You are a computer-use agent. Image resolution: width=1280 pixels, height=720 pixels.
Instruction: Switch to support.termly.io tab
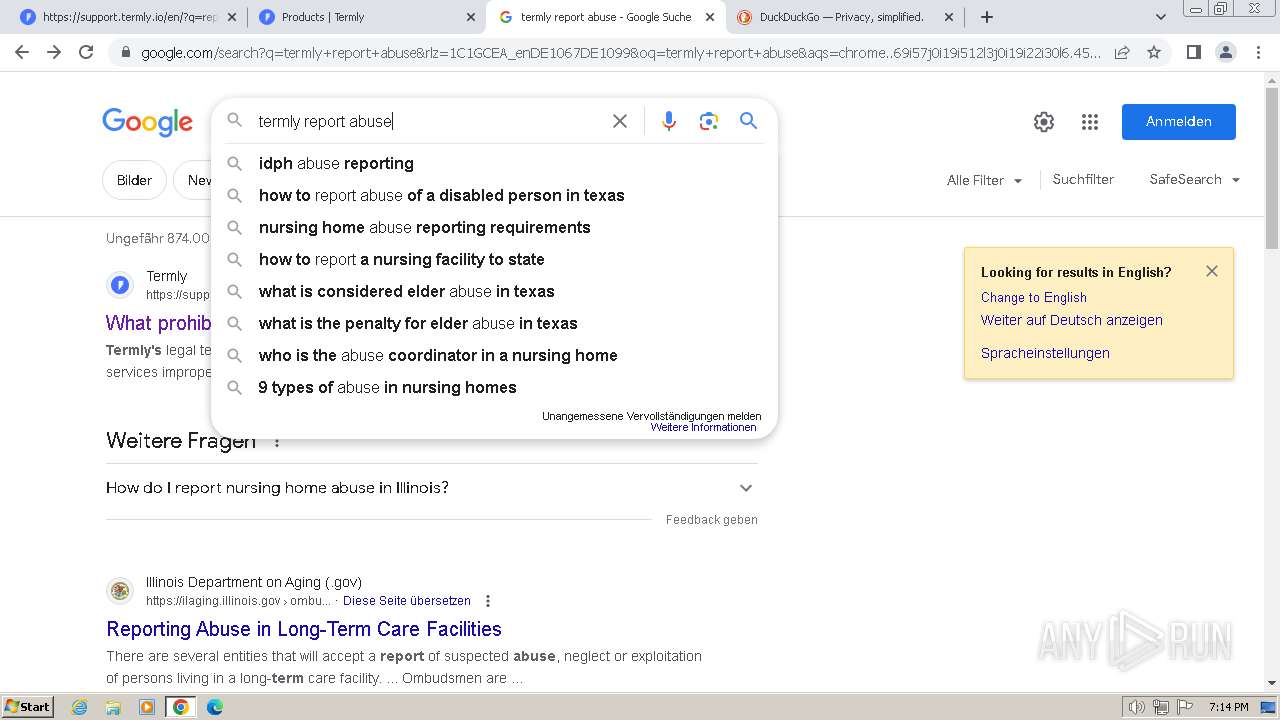[128, 17]
